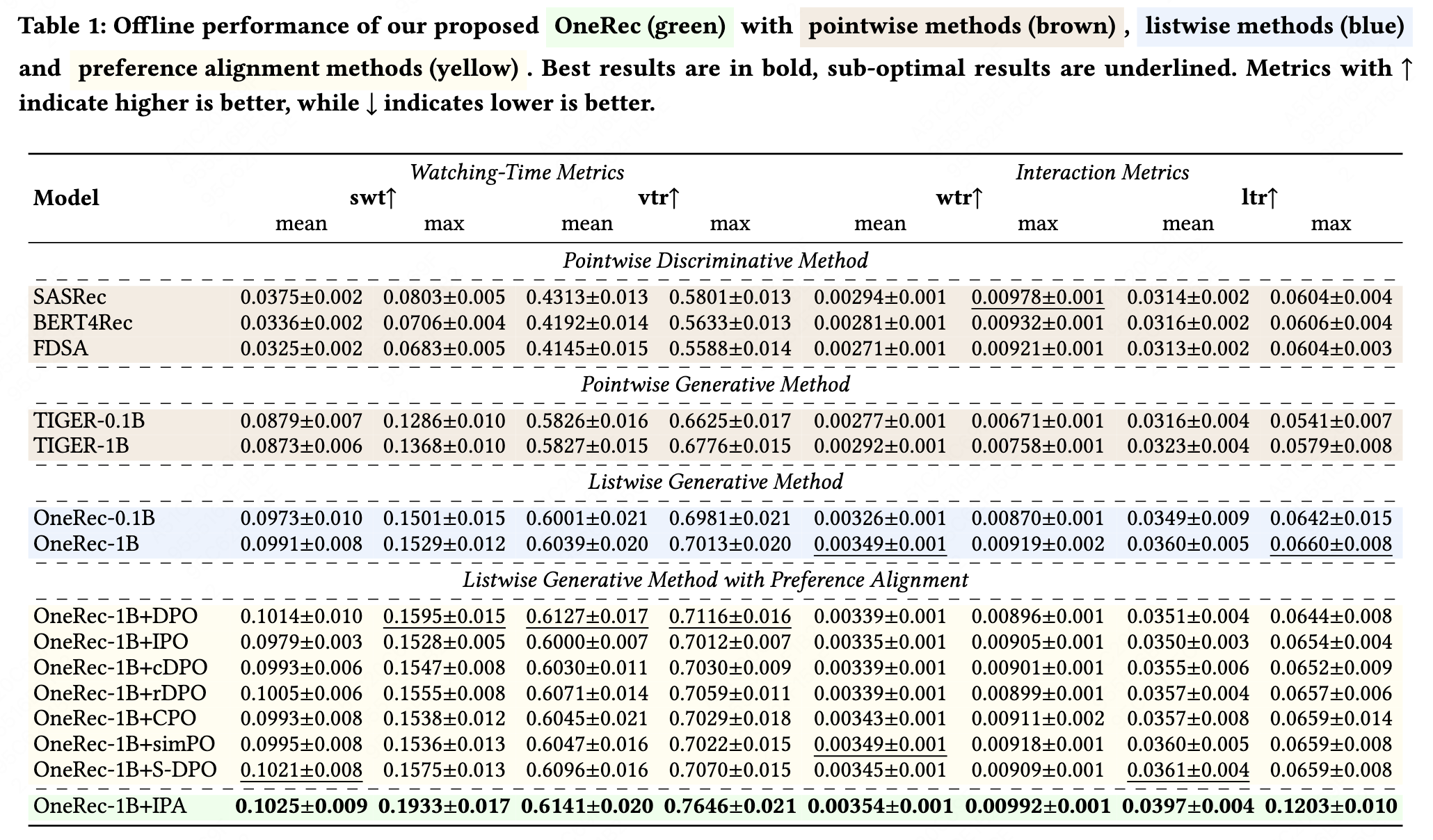
Task: Click the OneRec (green) legend highlight
Action: tap(640, 26)
